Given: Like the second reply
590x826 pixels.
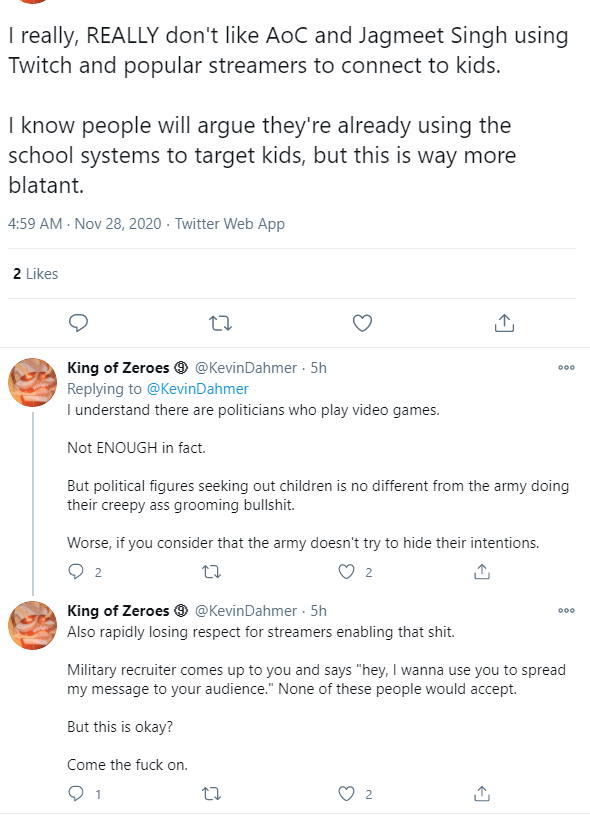Looking at the screenshot, I should [346, 793].
